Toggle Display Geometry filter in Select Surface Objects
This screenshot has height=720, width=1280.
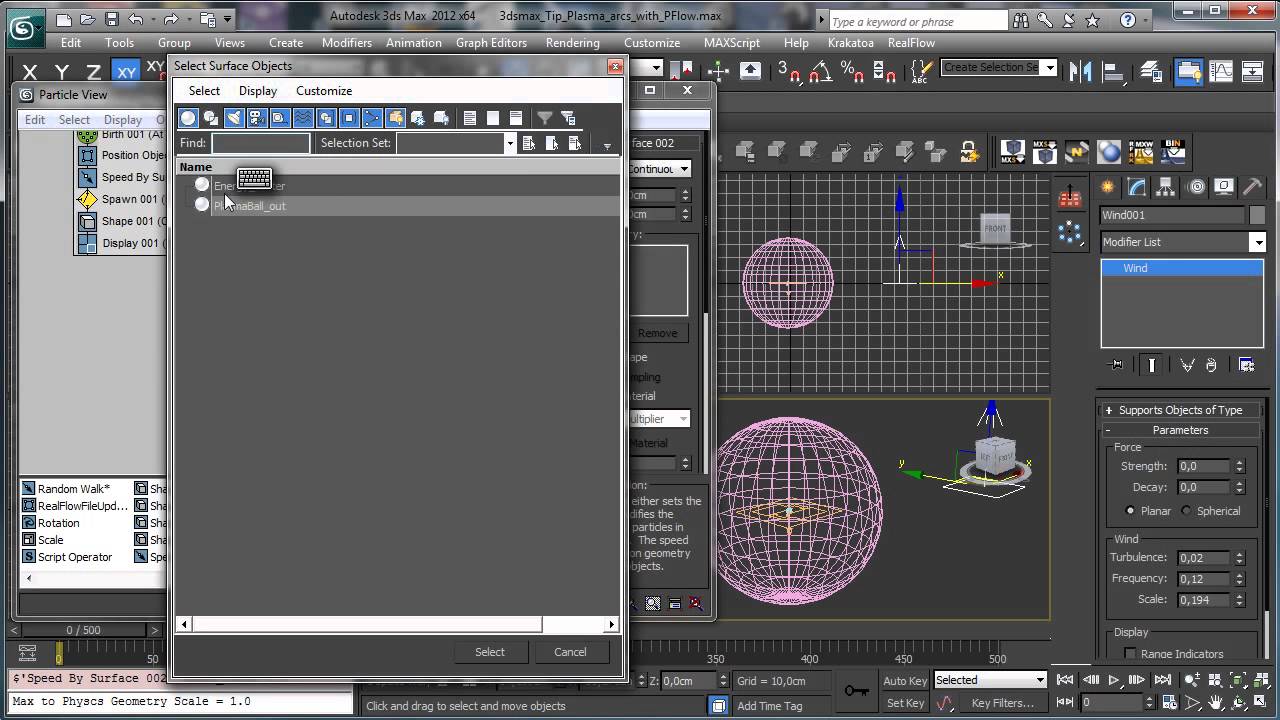(188, 118)
